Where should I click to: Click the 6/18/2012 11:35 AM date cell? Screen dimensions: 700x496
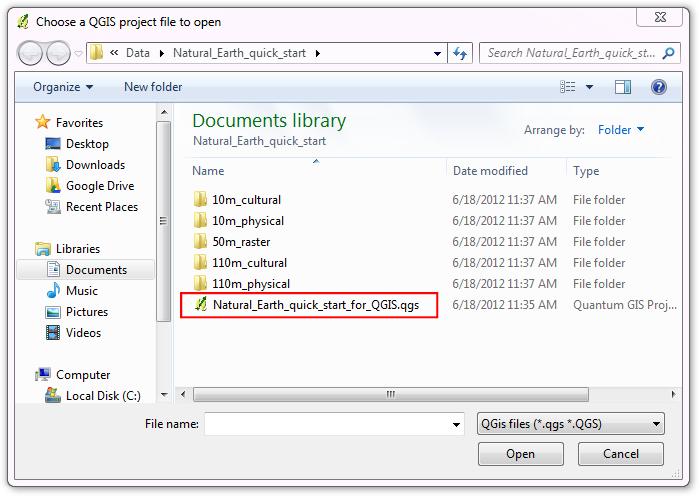pyautogui.click(x=504, y=305)
